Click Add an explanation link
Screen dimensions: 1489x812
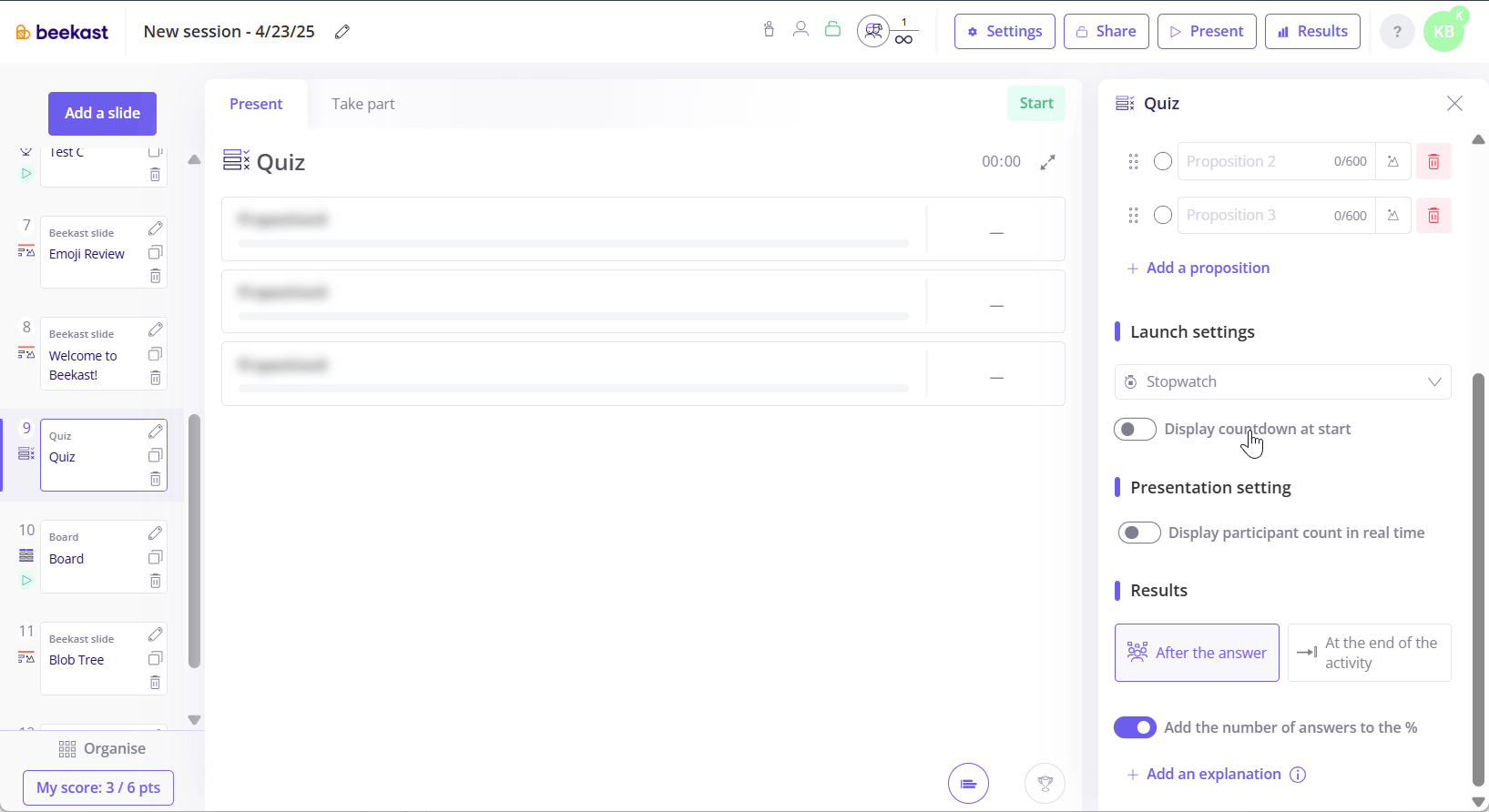tap(1204, 775)
